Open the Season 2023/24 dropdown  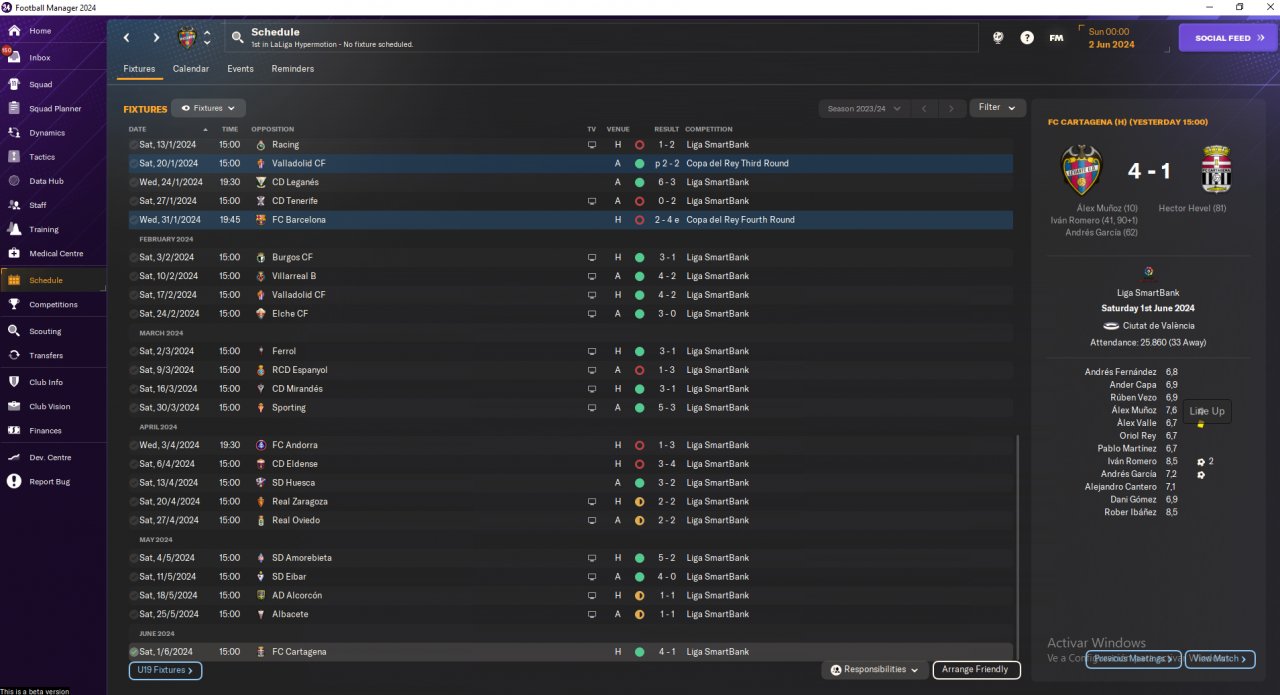pyautogui.click(x=864, y=108)
